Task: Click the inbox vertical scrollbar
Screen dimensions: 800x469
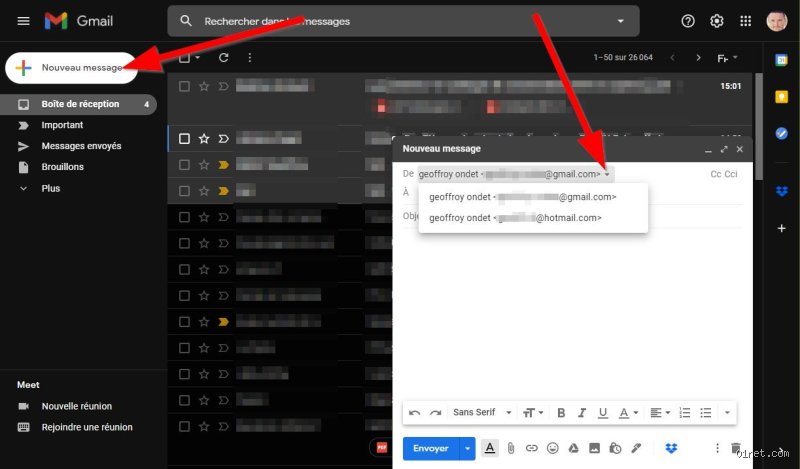Action: 759,127
